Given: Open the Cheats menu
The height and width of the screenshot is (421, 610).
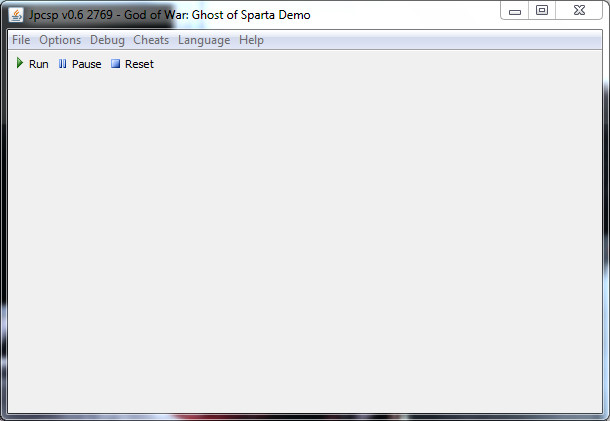Looking at the screenshot, I should (151, 40).
